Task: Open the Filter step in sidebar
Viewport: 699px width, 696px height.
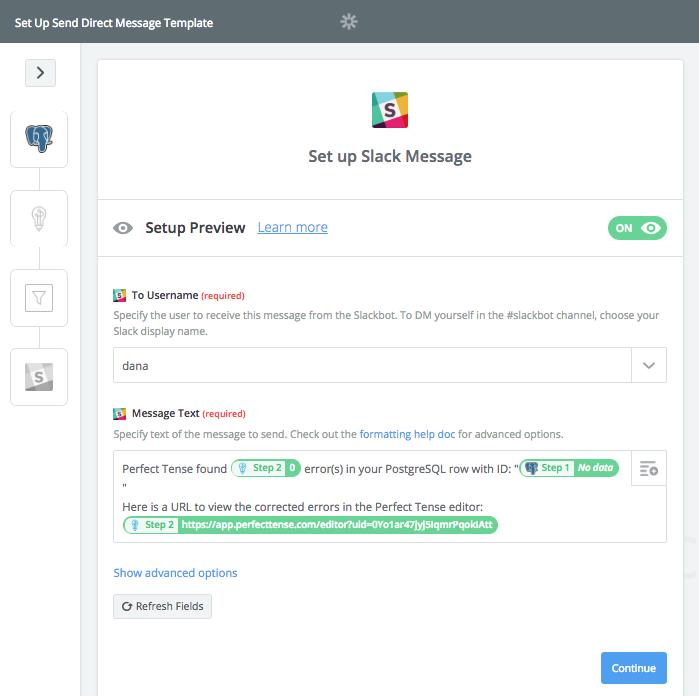Action: (39, 298)
